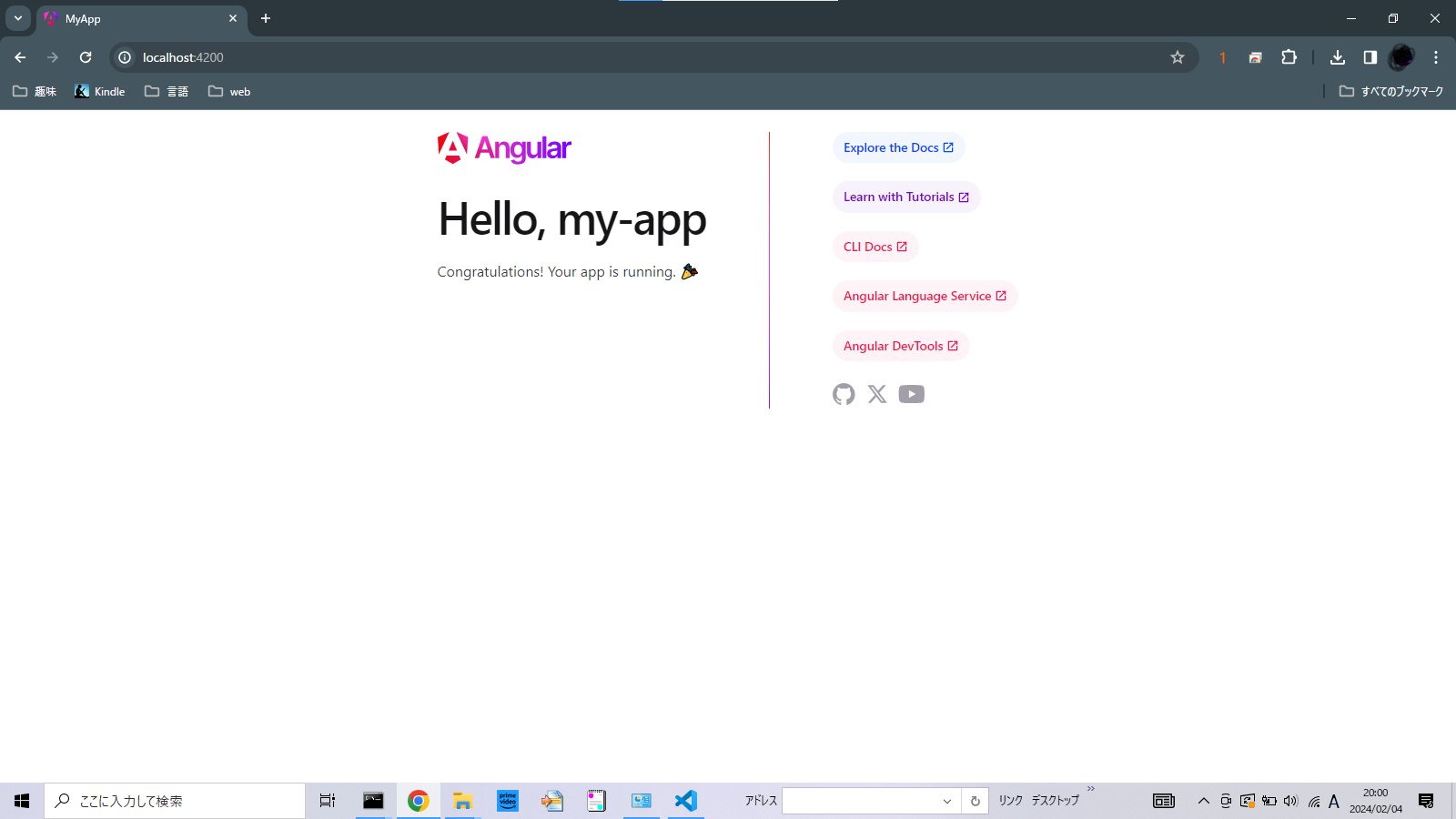The width and height of the screenshot is (1456, 819).
Task: Expand the taskbar address dropdown arrow
Action: coord(947,801)
